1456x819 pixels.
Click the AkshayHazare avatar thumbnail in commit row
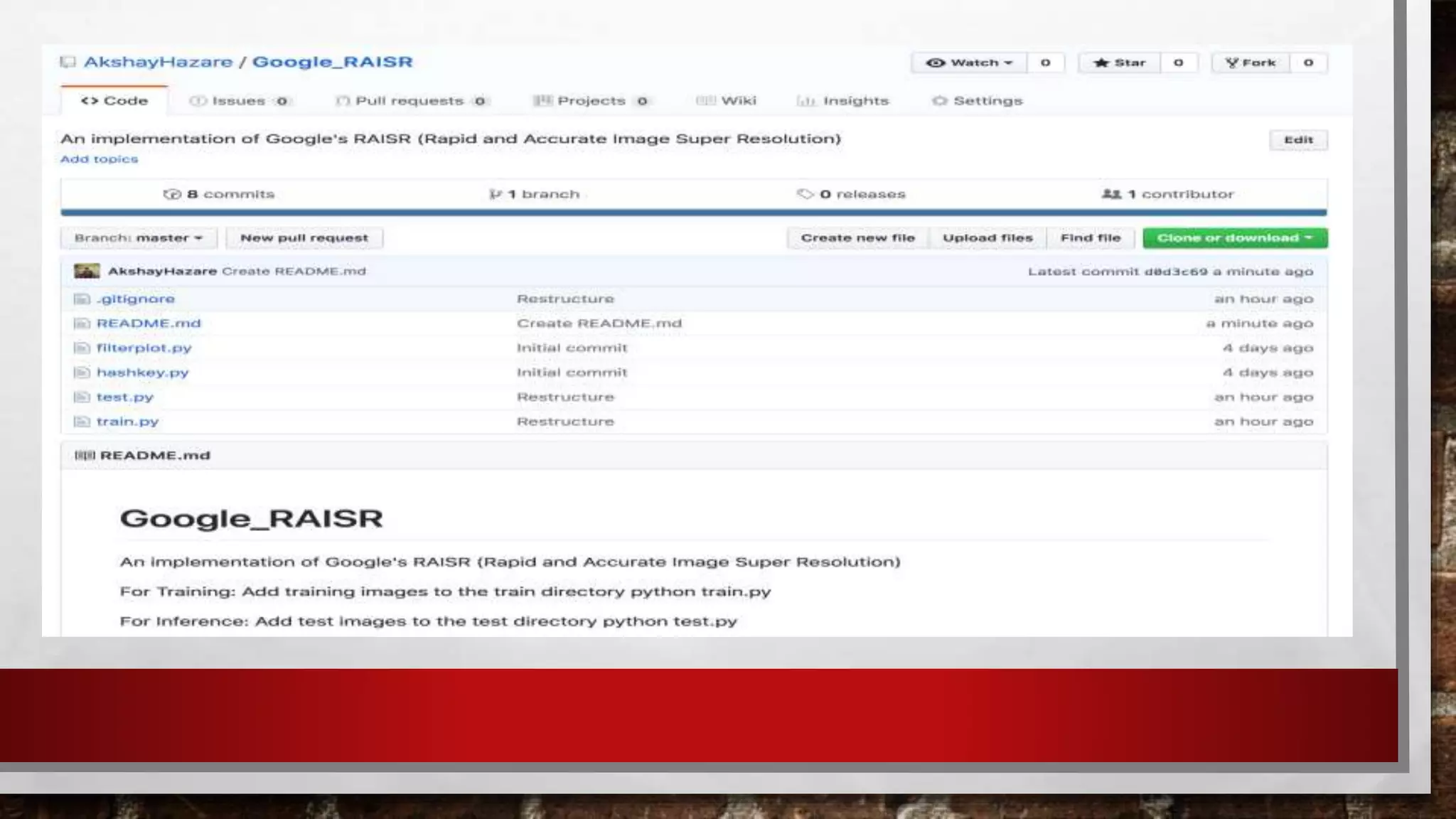tap(87, 271)
